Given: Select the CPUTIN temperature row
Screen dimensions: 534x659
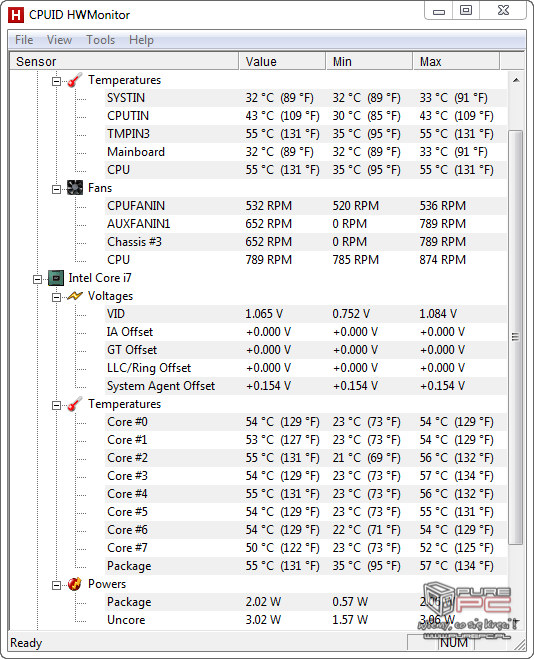Looking at the screenshot, I should pyautogui.click(x=305, y=116).
